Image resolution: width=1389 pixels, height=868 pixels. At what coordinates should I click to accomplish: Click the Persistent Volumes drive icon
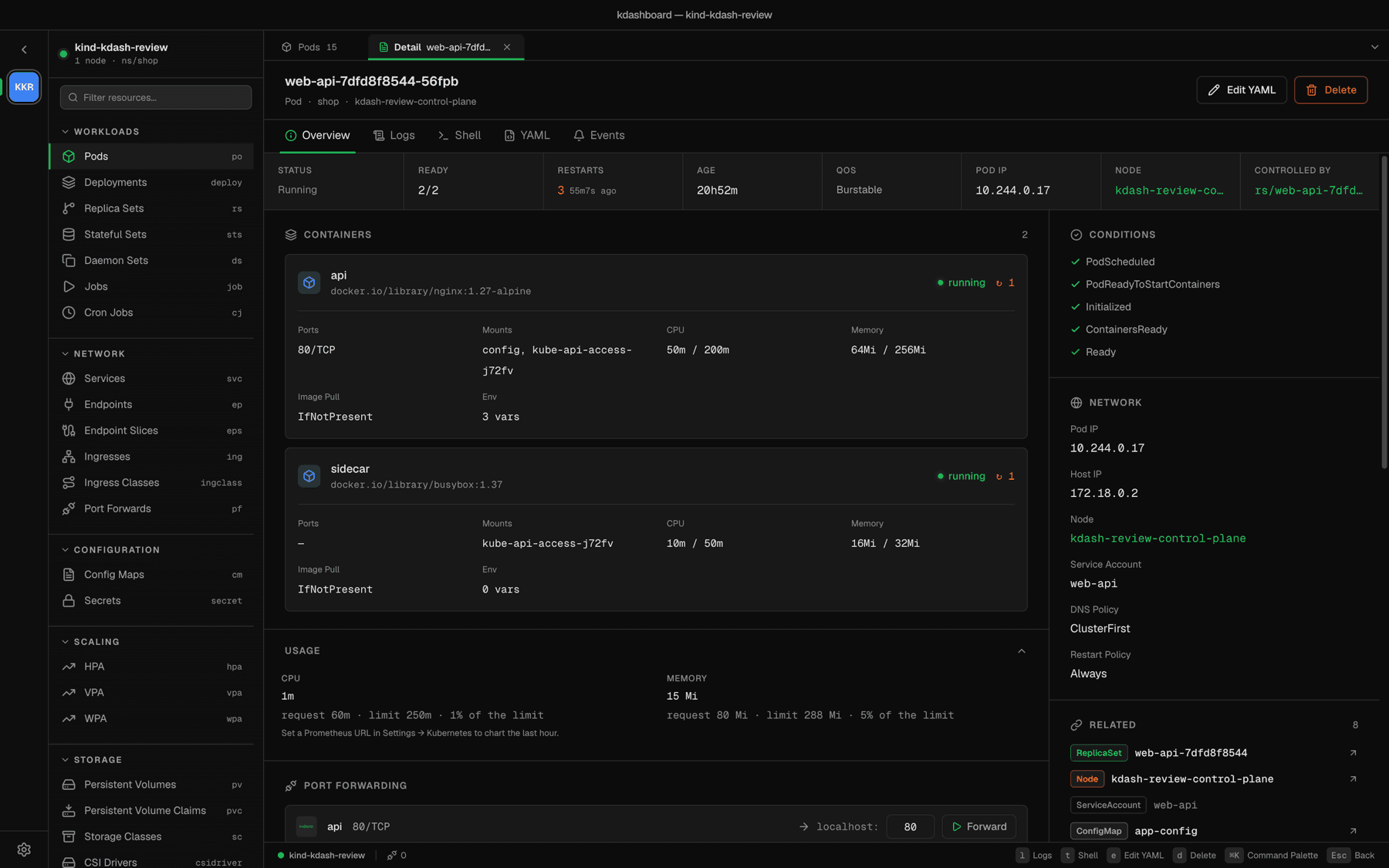point(69,785)
